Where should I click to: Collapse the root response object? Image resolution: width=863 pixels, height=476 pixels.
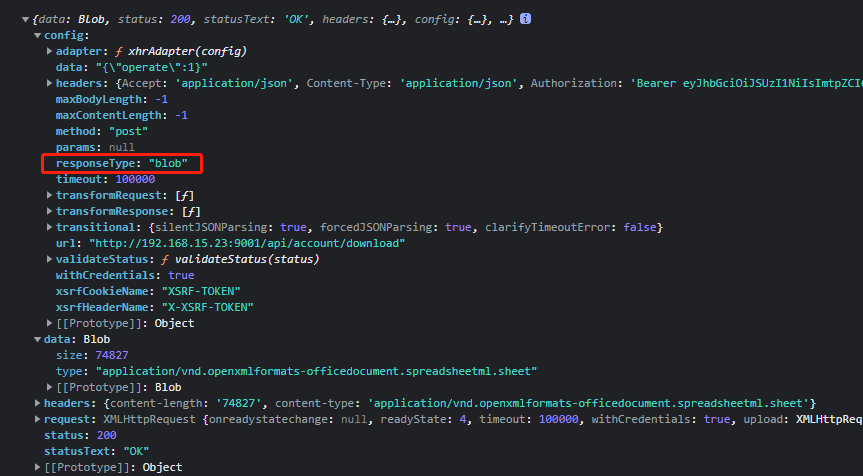click(x=25, y=20)
